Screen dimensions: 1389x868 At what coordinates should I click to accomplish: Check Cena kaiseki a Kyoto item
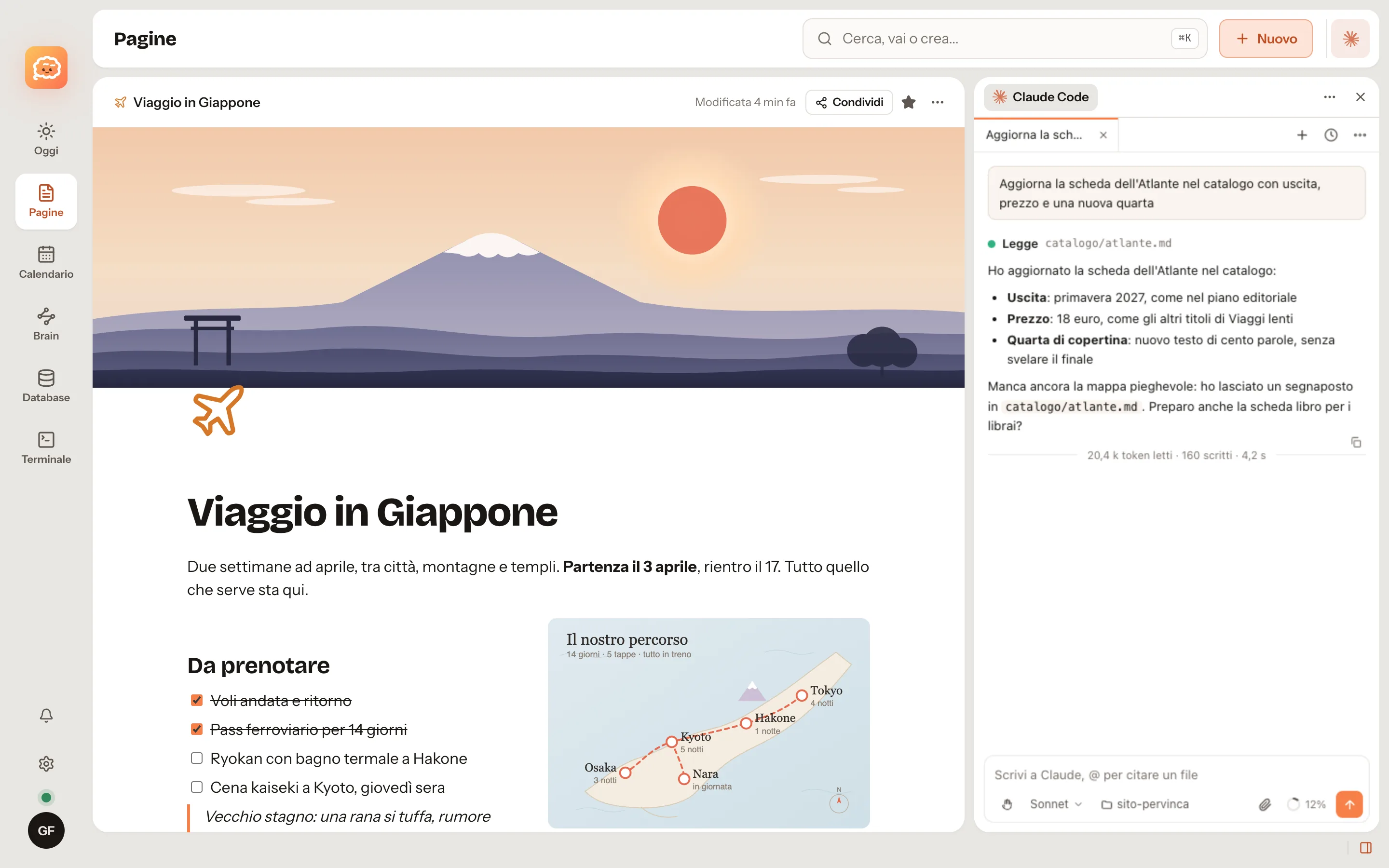pos(197,787)
